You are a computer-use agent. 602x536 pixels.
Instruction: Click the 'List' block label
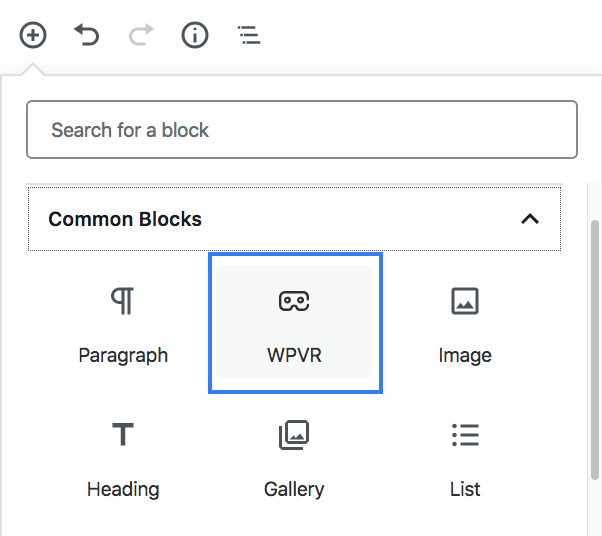pyautogui.click(x=465, y=489)
